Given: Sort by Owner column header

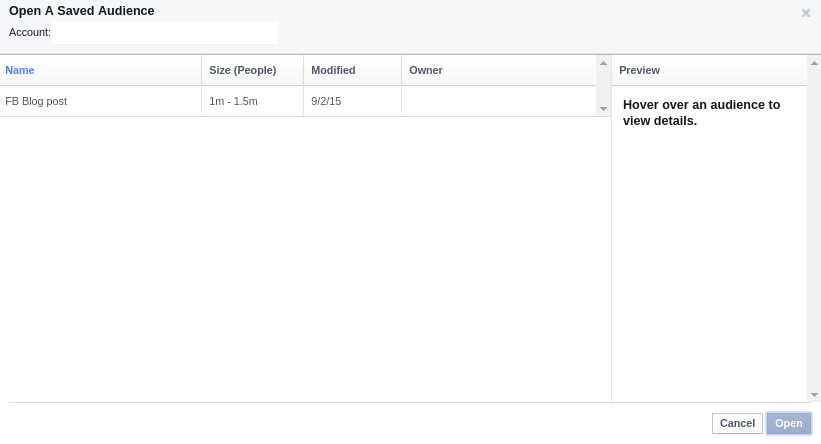Looking at the screenshot, I should pyautogui.click(x=426, y=70).
